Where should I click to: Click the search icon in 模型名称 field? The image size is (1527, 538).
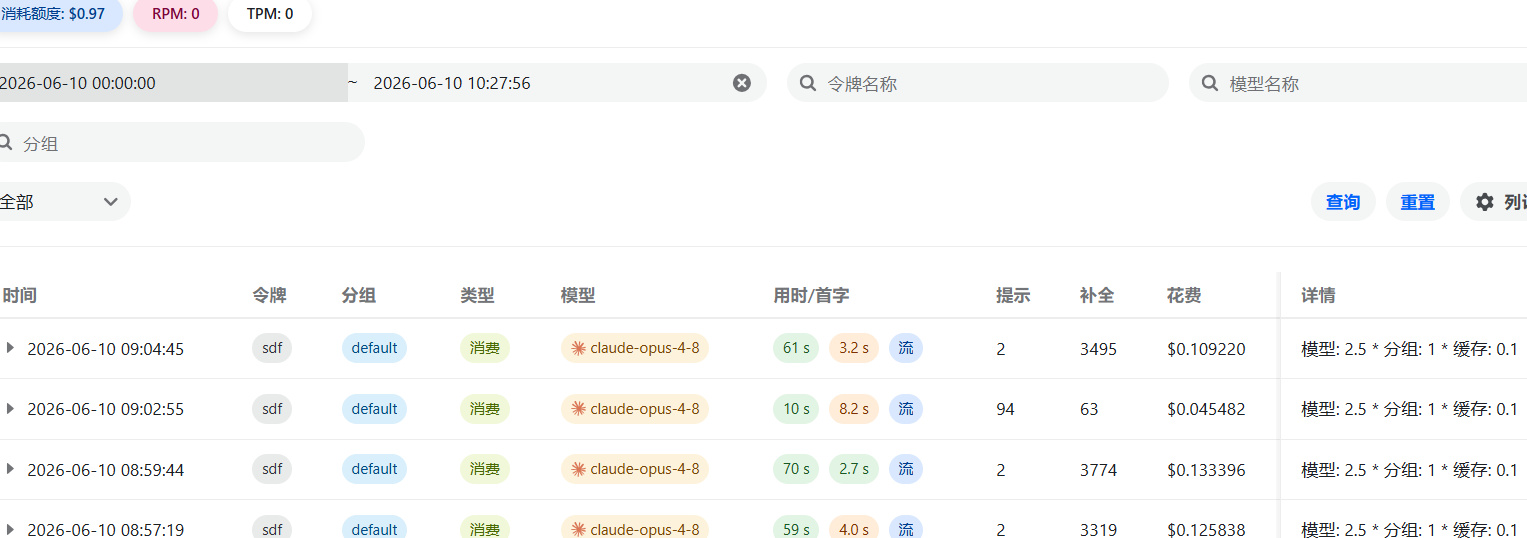[x=1210, y=83]
